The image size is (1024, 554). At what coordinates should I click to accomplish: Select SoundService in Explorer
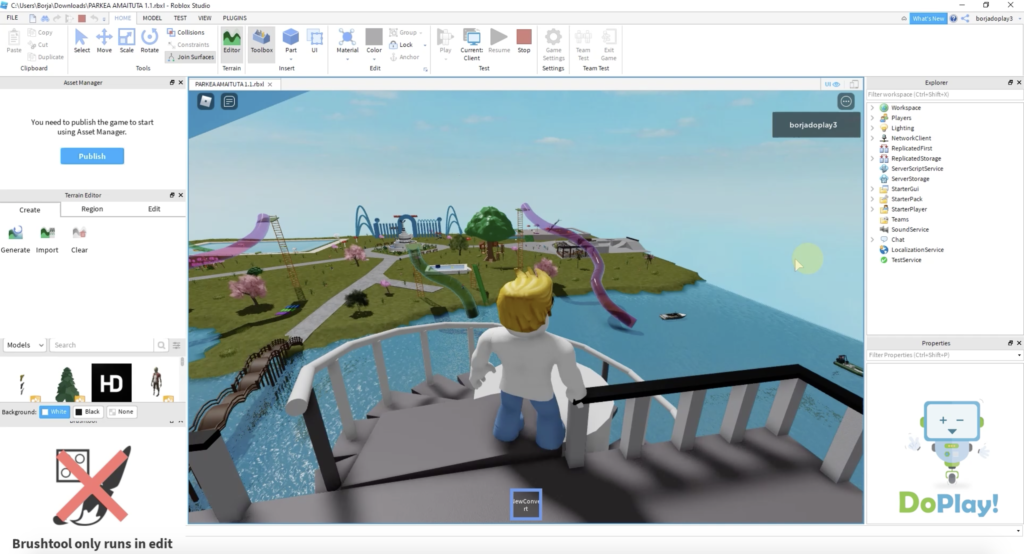click(x=910, y=229)
